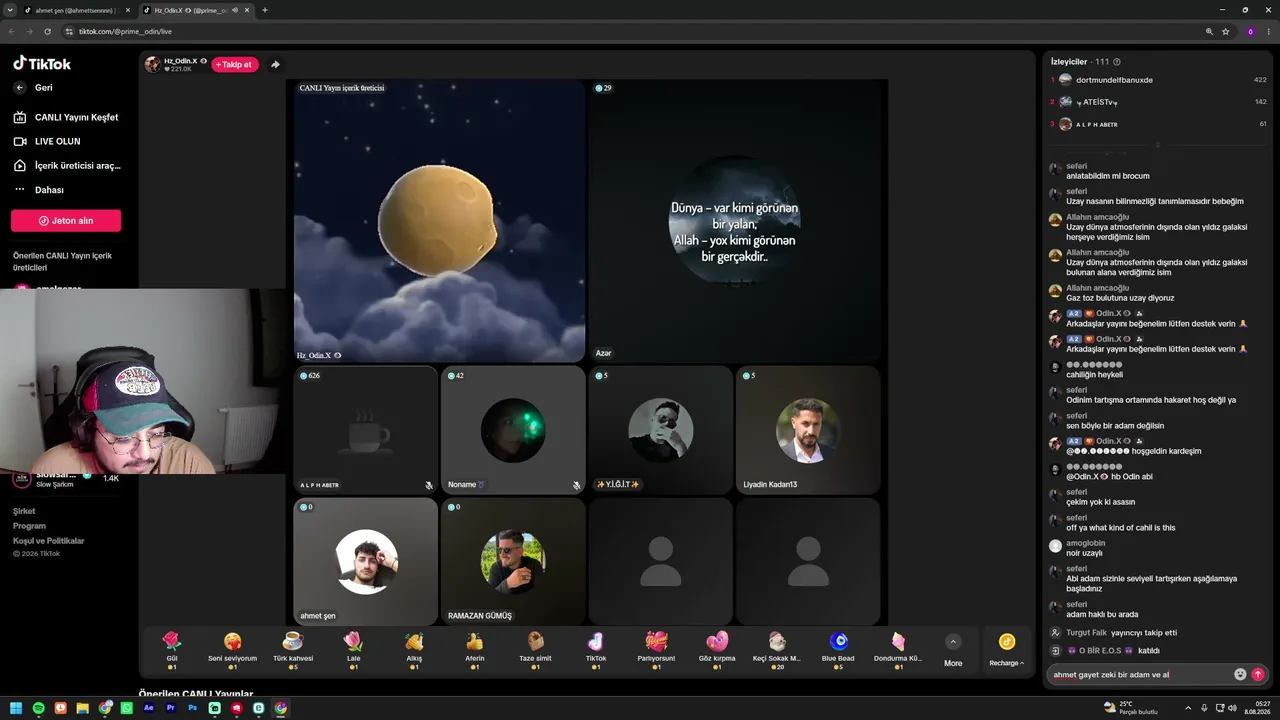Viewport: 1280px width, 720px height.
Task: Open the browser zoom magnifier icon
Action: [1209, 31]
